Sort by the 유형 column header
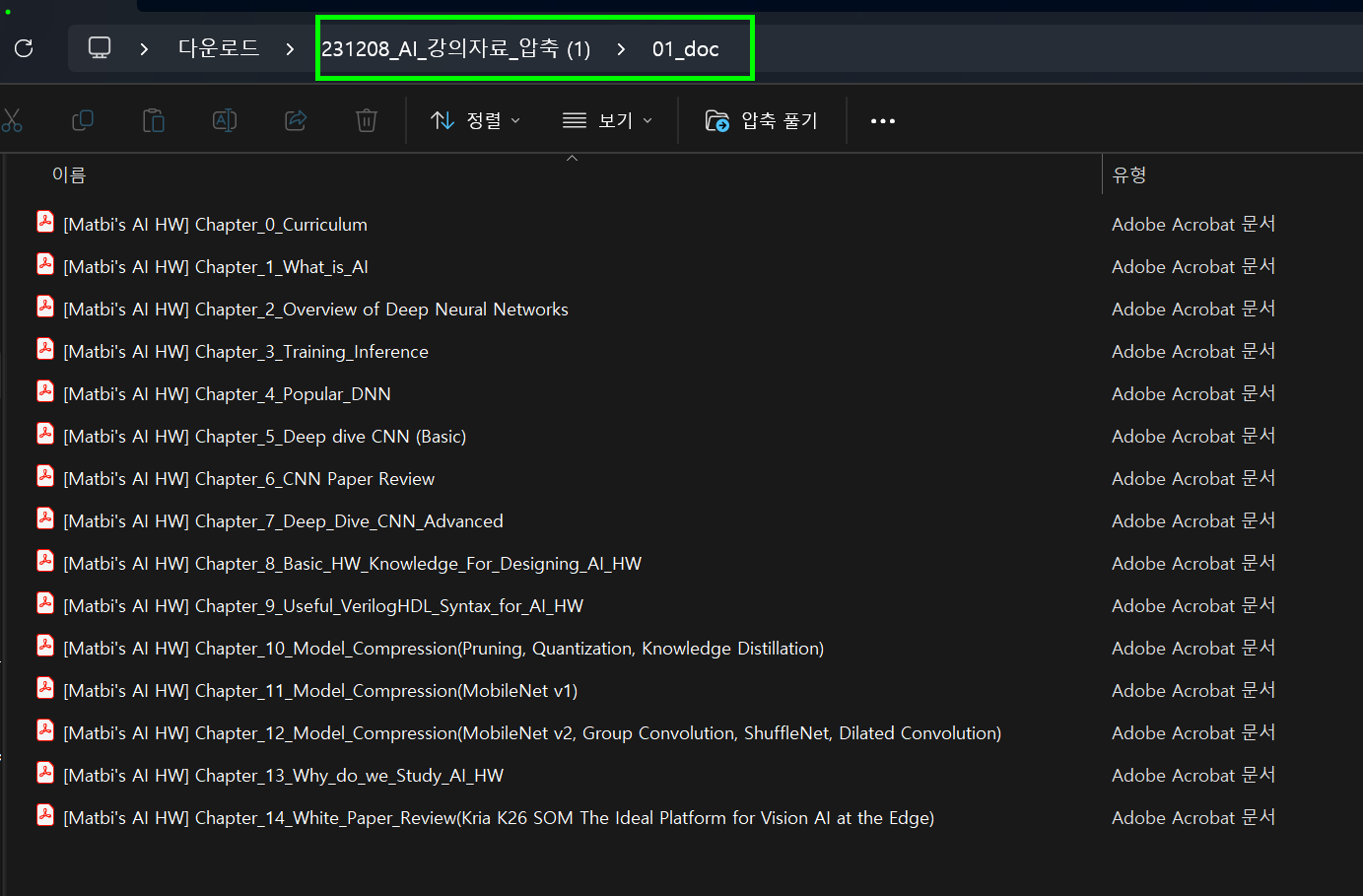 [x=1129, y=174]
